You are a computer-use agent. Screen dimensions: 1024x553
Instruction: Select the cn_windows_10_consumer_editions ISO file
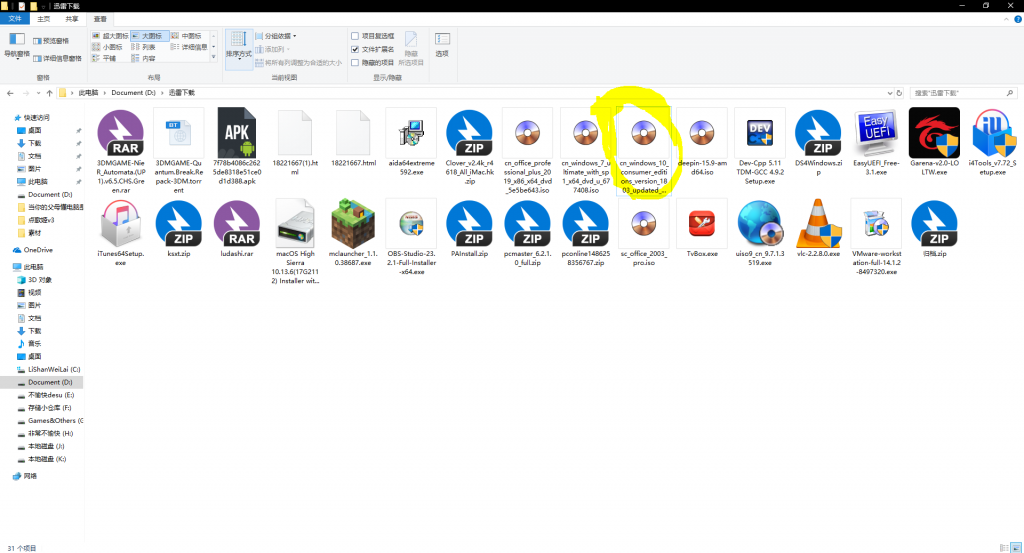pyautogui.click(x=644, y=151)
